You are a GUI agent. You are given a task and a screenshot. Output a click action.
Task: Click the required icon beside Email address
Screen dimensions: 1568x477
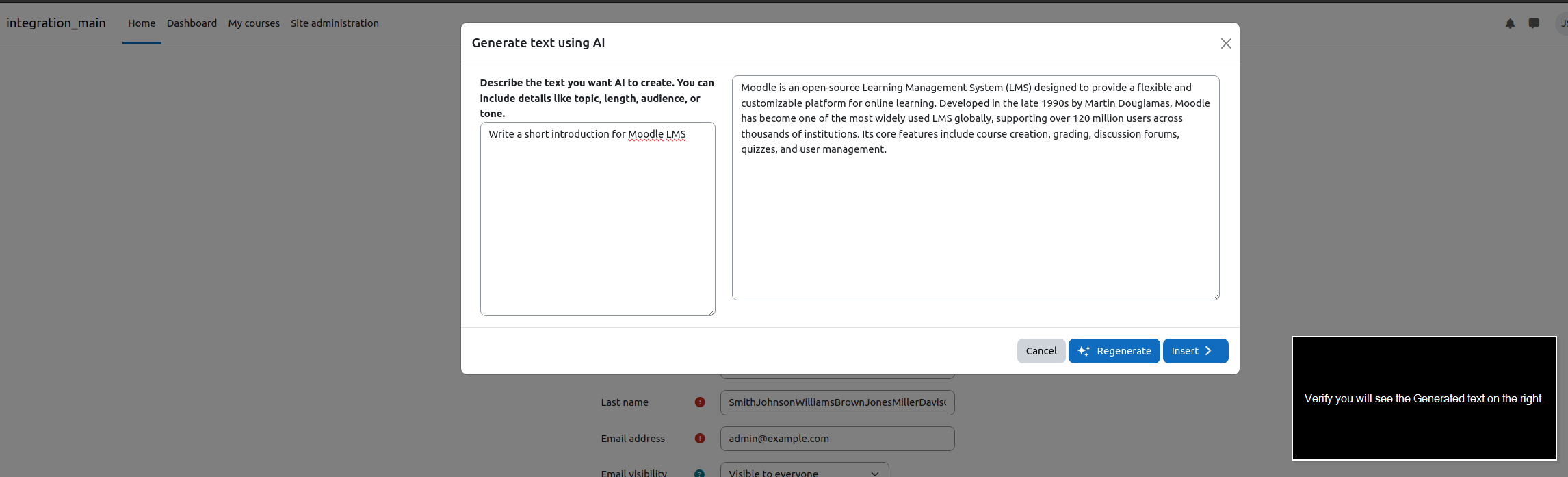point(700,439)
